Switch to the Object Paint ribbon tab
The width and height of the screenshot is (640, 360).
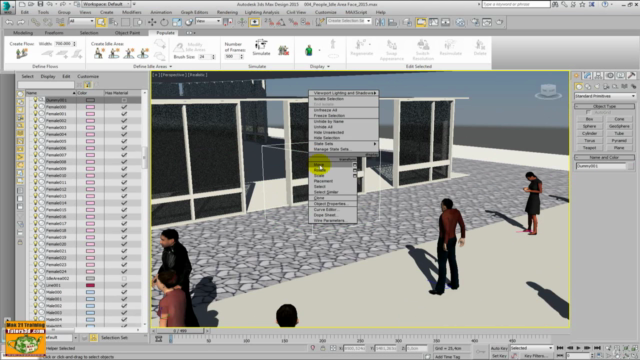127,33
